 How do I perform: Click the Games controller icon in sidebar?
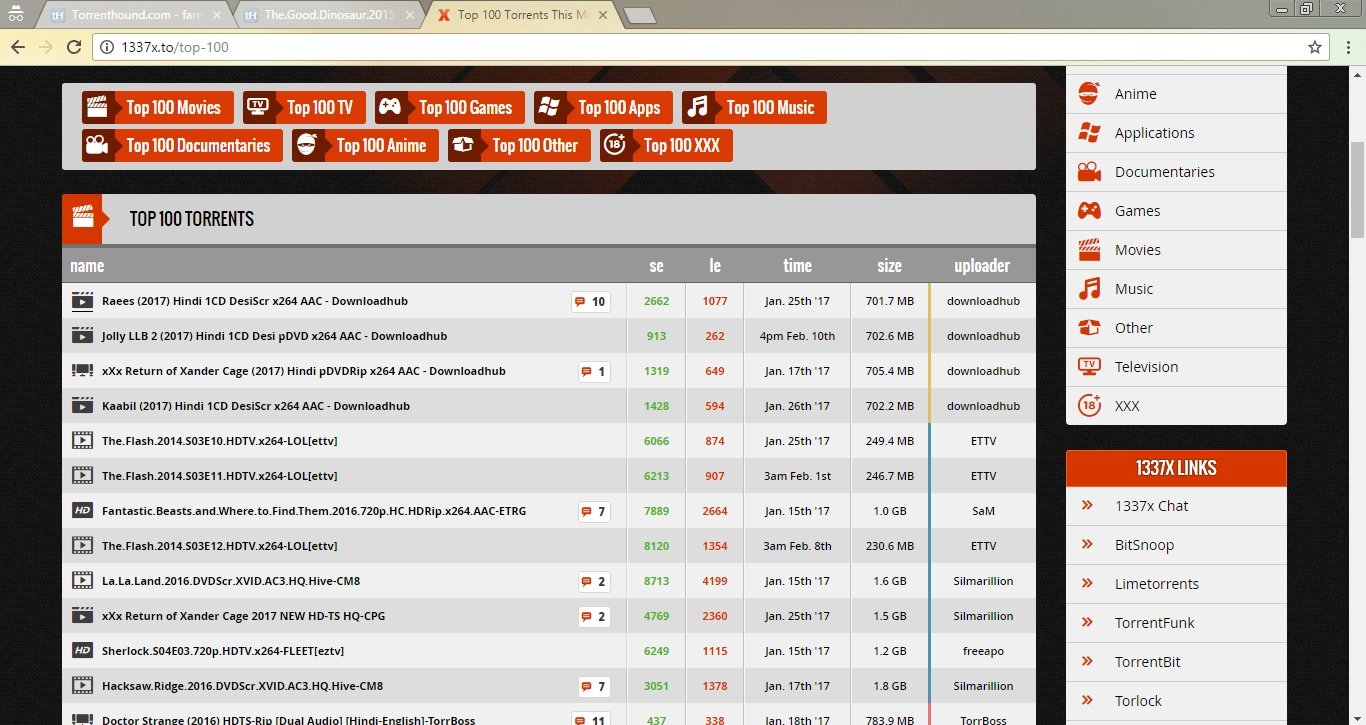point(1089,210)
